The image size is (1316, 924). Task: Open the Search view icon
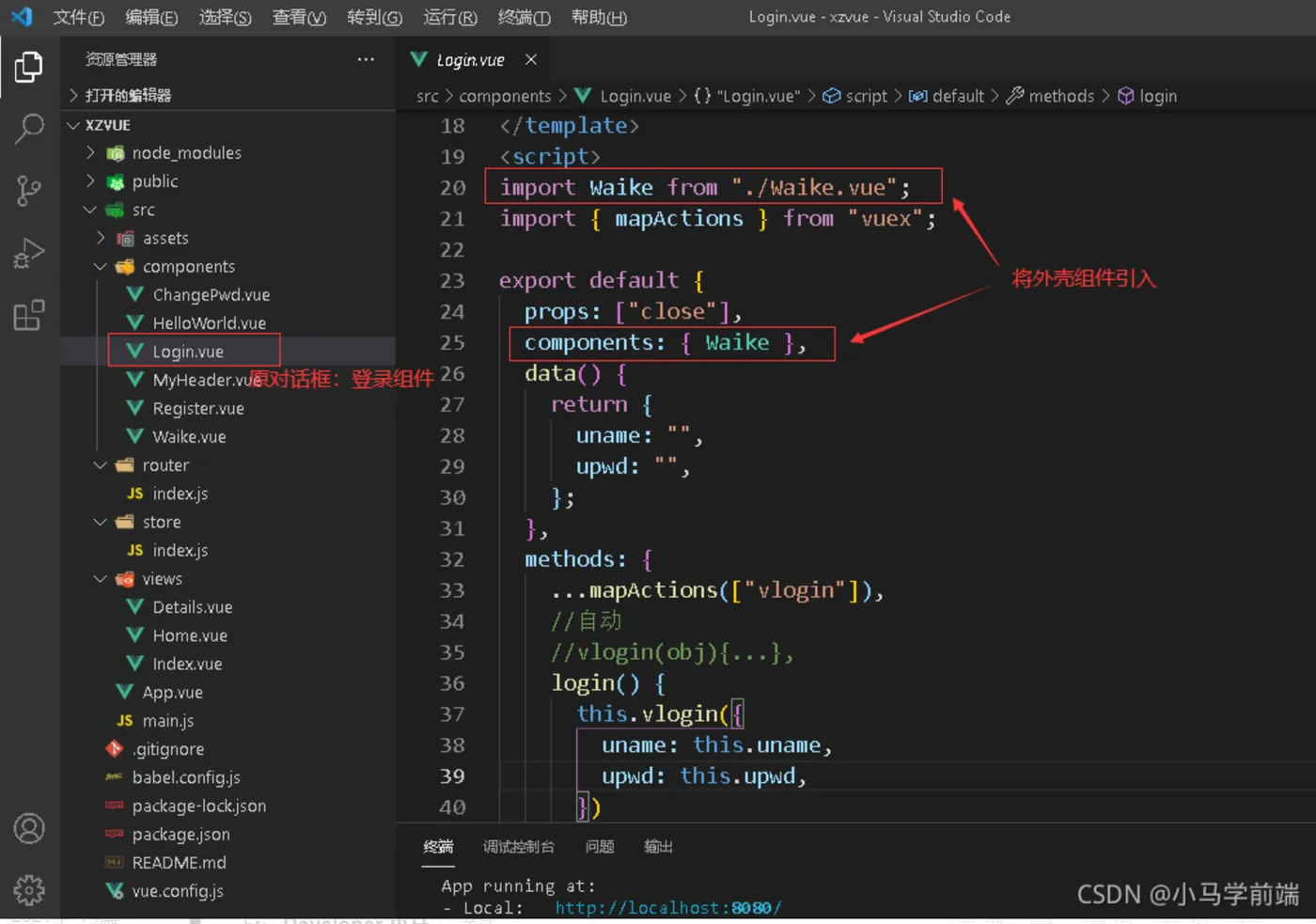tap(29, 129)
